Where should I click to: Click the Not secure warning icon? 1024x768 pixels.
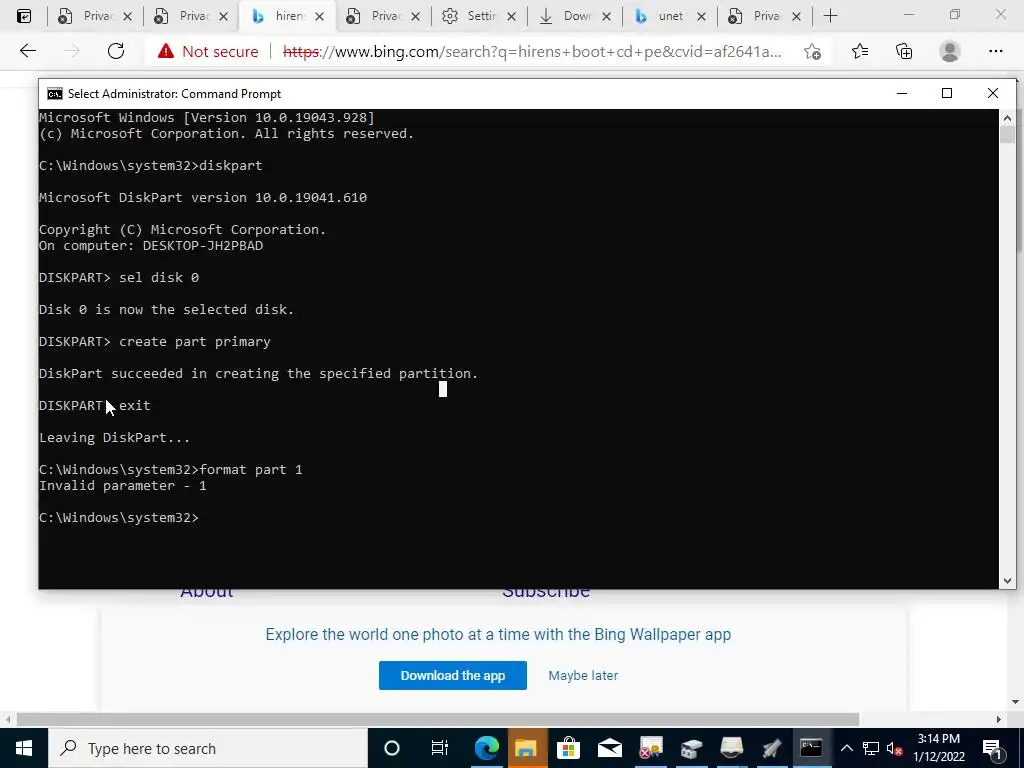click(166, 51)
